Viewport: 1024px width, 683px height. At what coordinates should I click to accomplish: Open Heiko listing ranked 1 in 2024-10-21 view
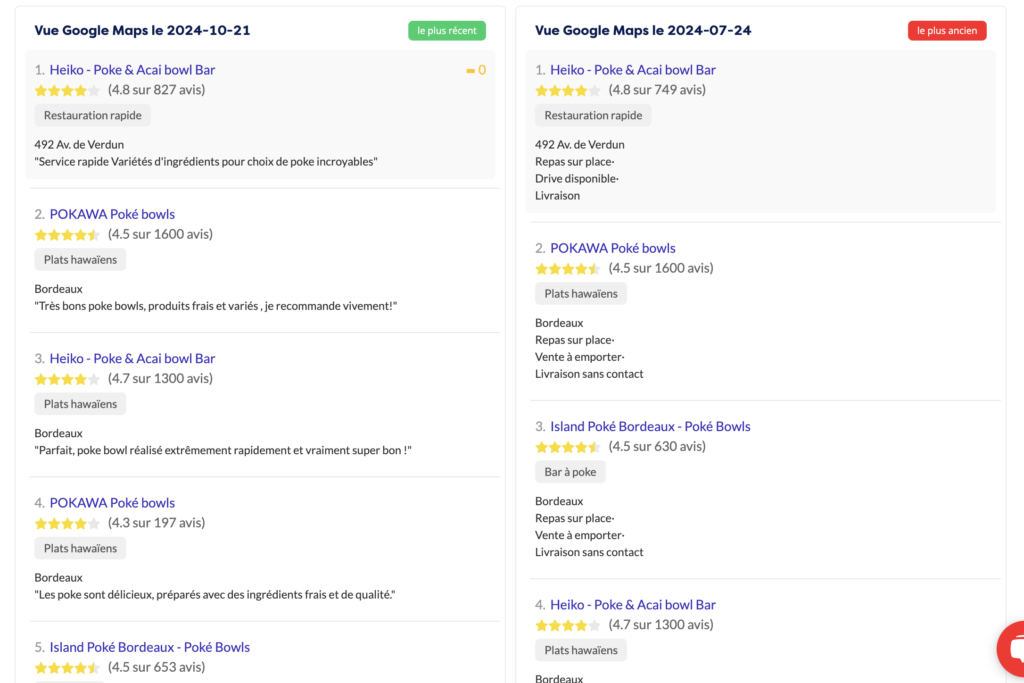point(132,70)
